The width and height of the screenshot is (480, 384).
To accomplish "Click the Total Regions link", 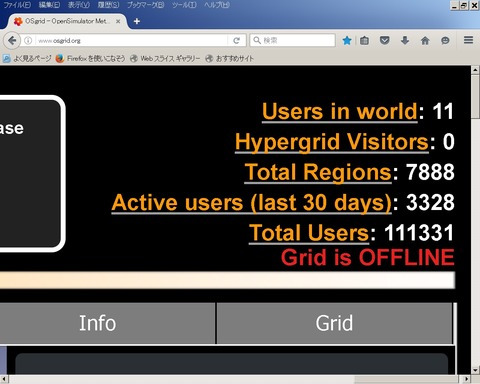I will [x=318, y=172].
